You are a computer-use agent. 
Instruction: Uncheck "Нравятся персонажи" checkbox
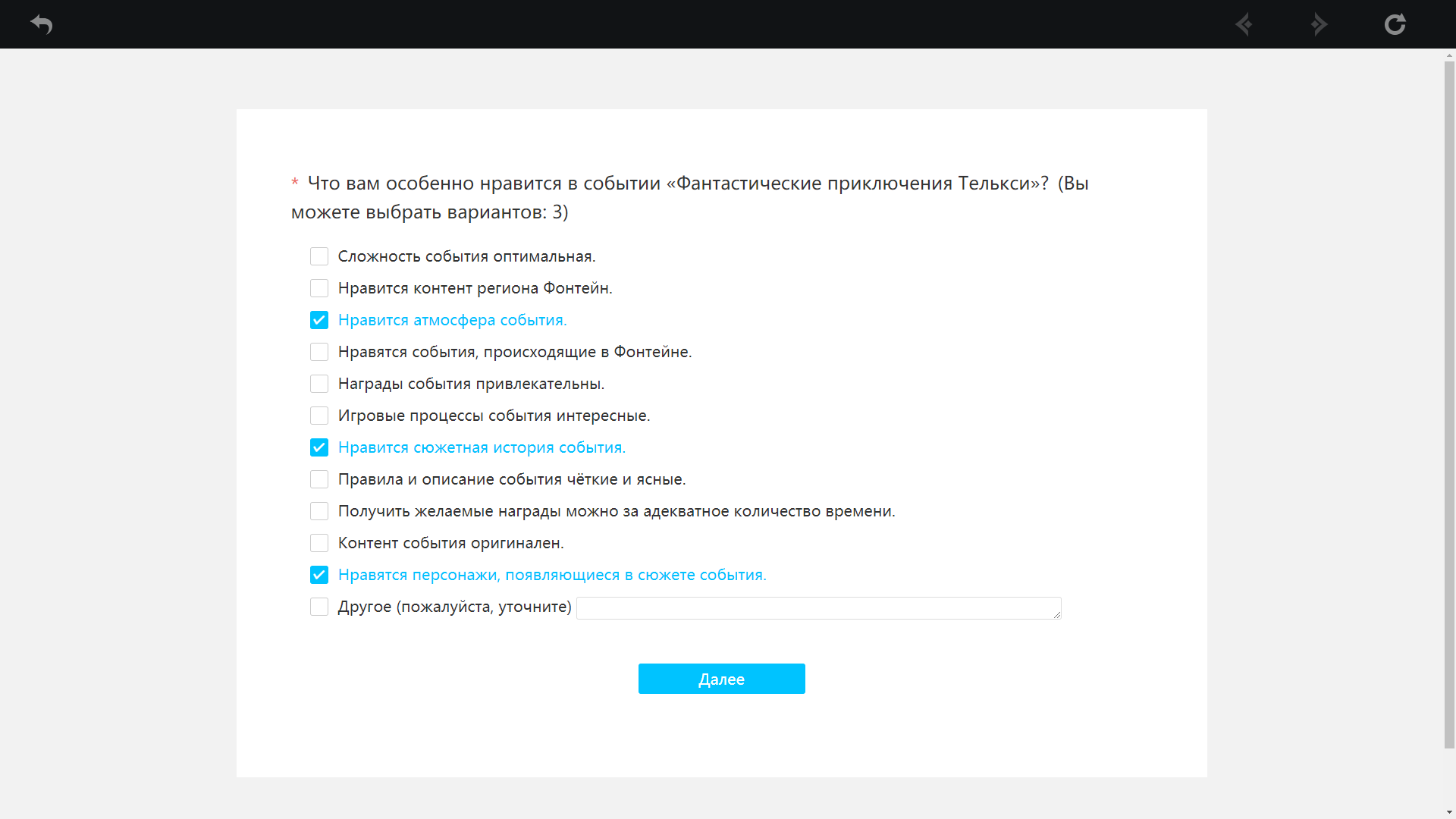[x=319, y=575]
